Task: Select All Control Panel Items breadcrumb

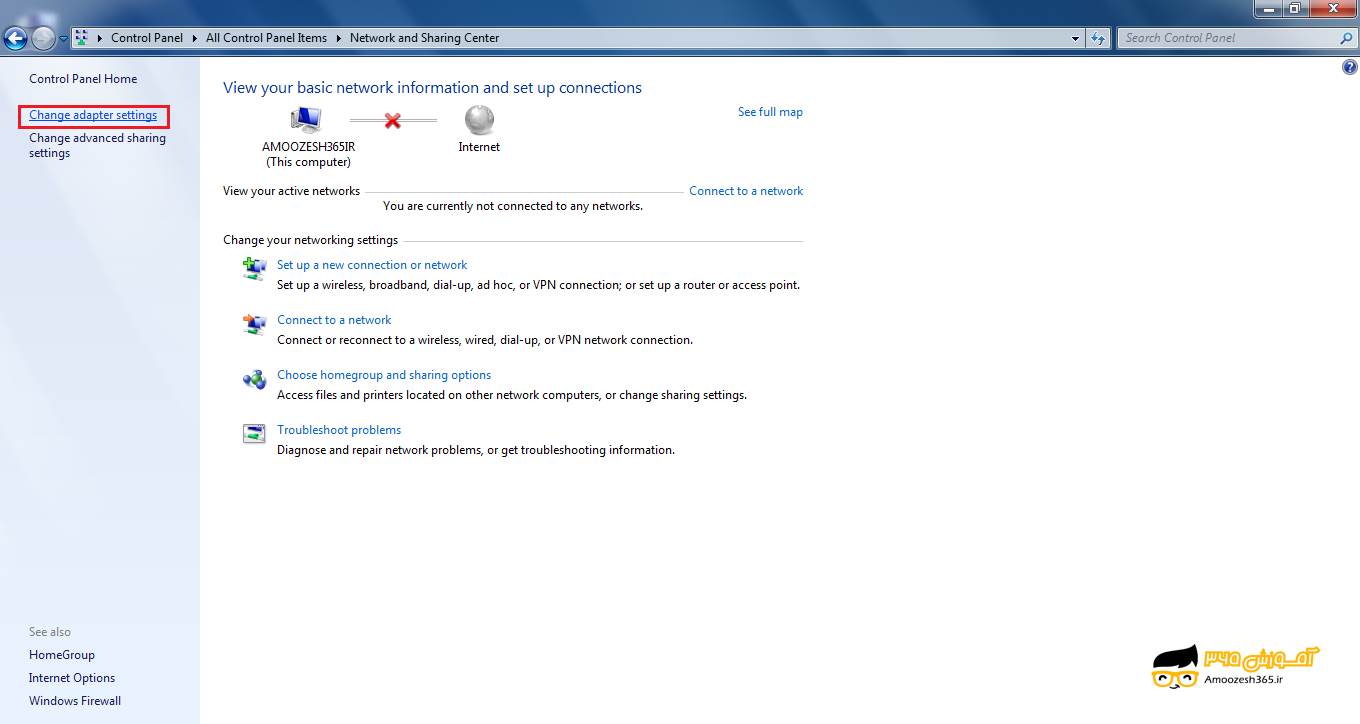Action: (x=266, y=38)
